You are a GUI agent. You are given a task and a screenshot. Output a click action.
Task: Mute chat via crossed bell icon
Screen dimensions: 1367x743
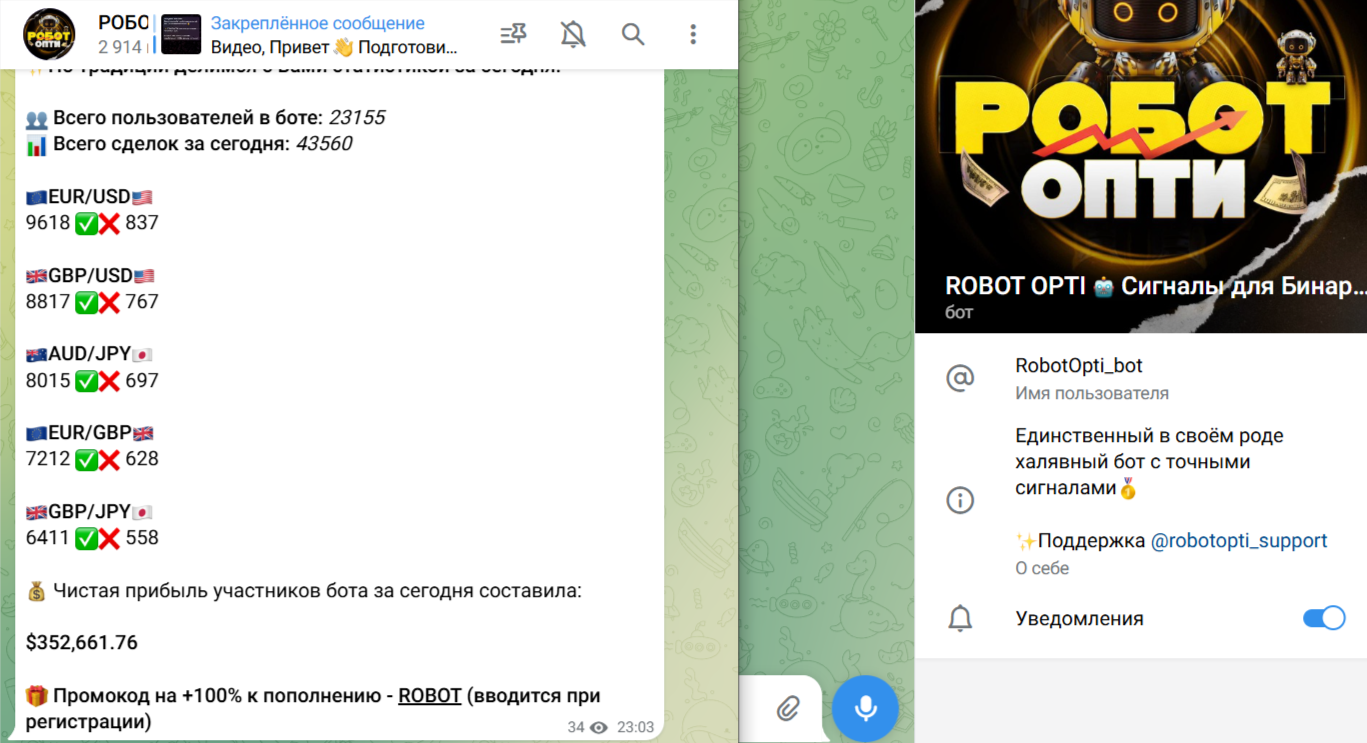point(573,35)
